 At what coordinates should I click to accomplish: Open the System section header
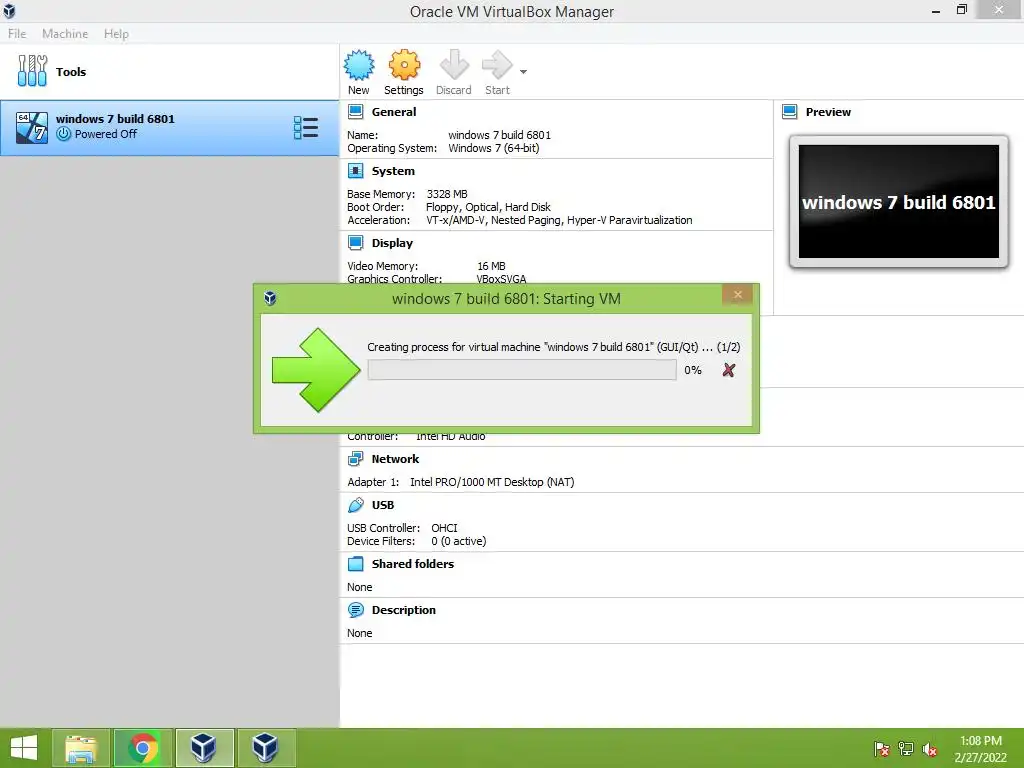pyautogui.click(x=393, y=171)
